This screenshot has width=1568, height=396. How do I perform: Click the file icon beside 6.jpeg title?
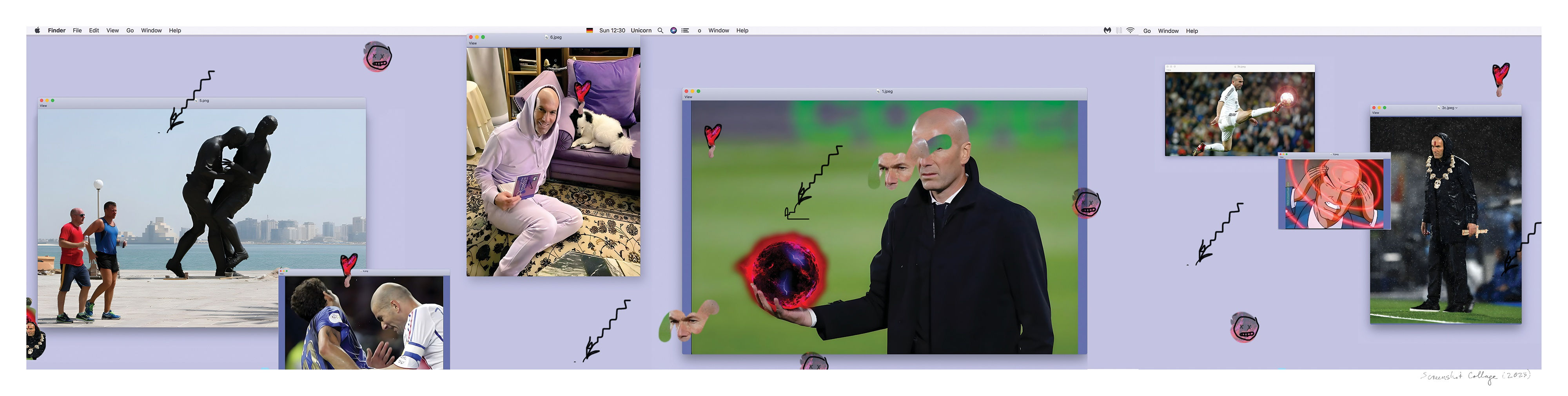point(546,38)
